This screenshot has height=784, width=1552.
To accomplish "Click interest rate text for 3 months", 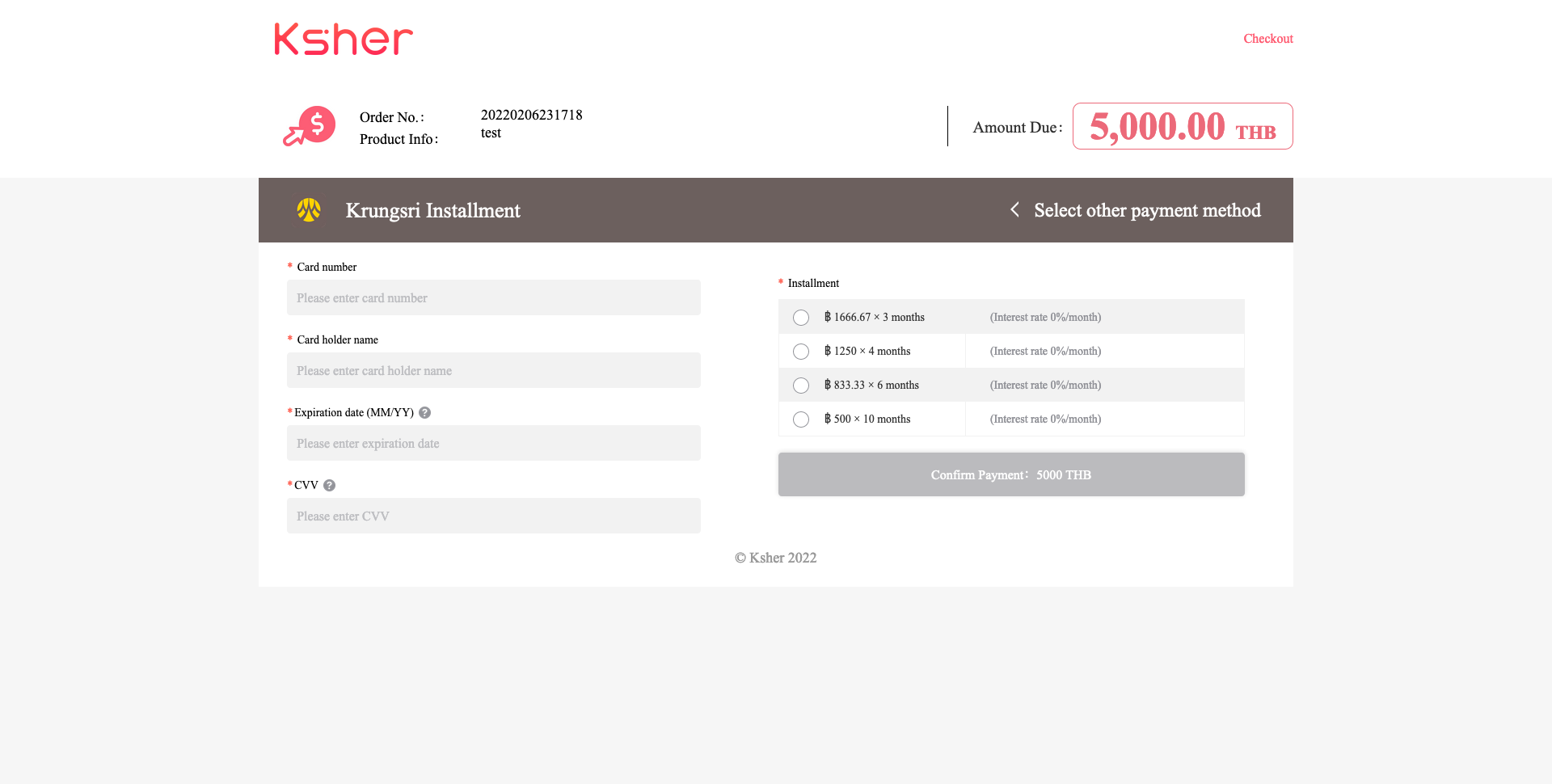I will pos(1045,317).
